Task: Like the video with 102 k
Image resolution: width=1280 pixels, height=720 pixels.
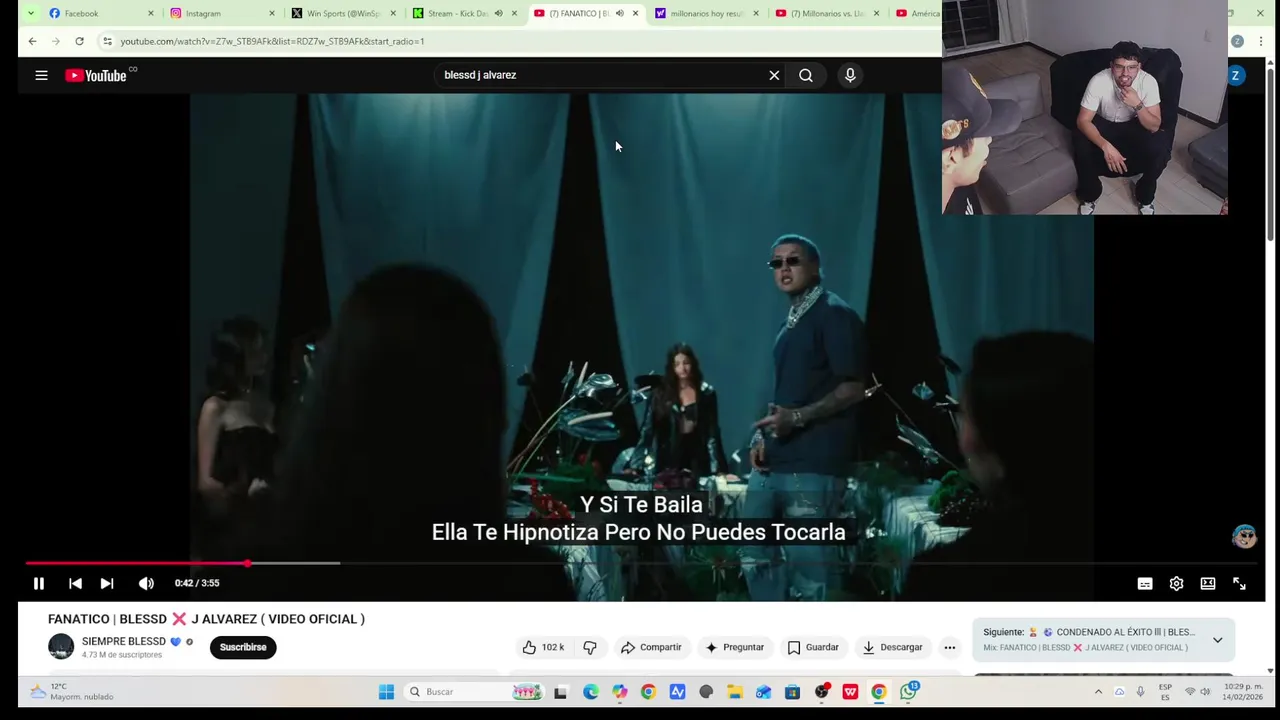Action: point(543,647)
